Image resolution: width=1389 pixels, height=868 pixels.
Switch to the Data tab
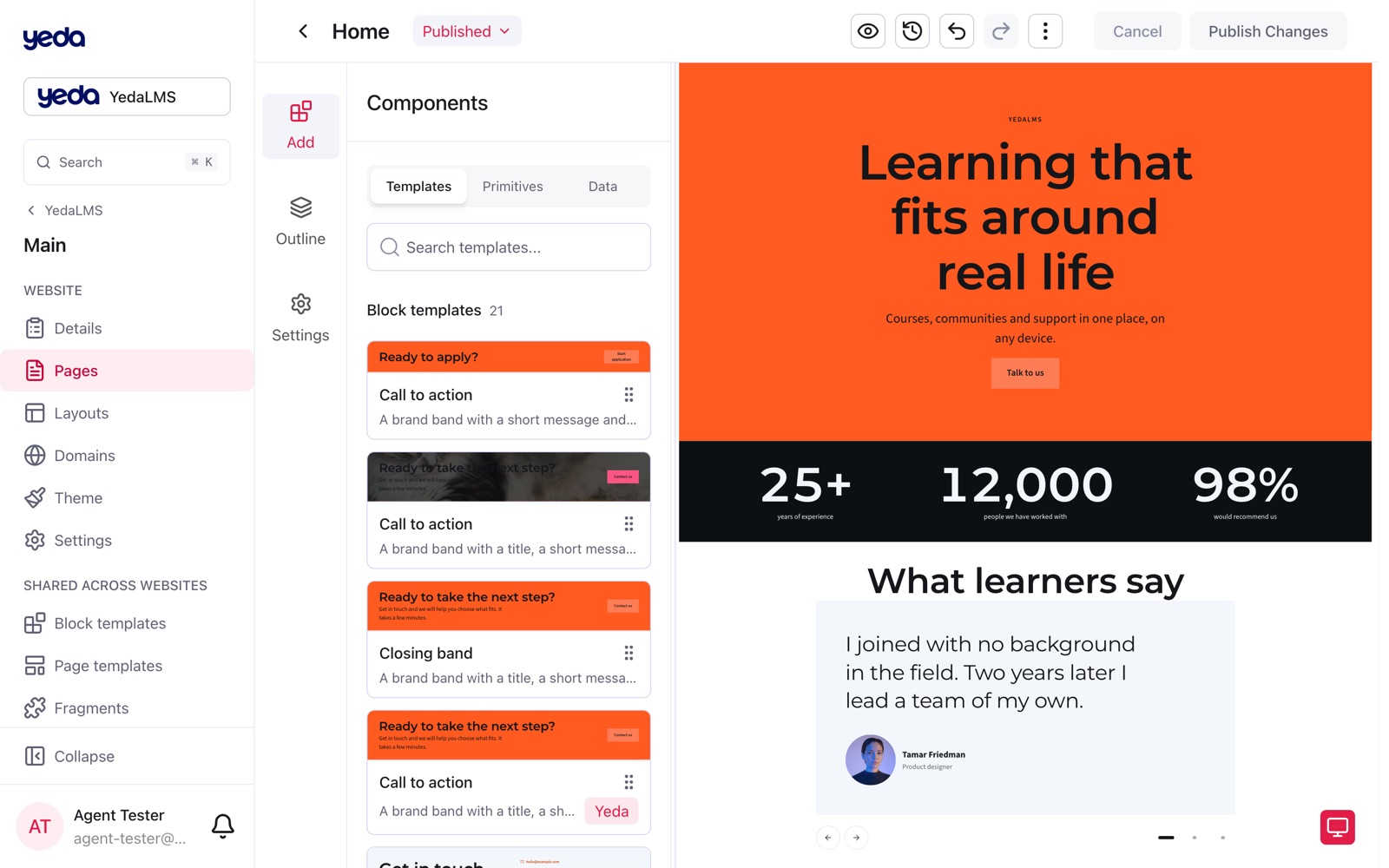(602, 187)
